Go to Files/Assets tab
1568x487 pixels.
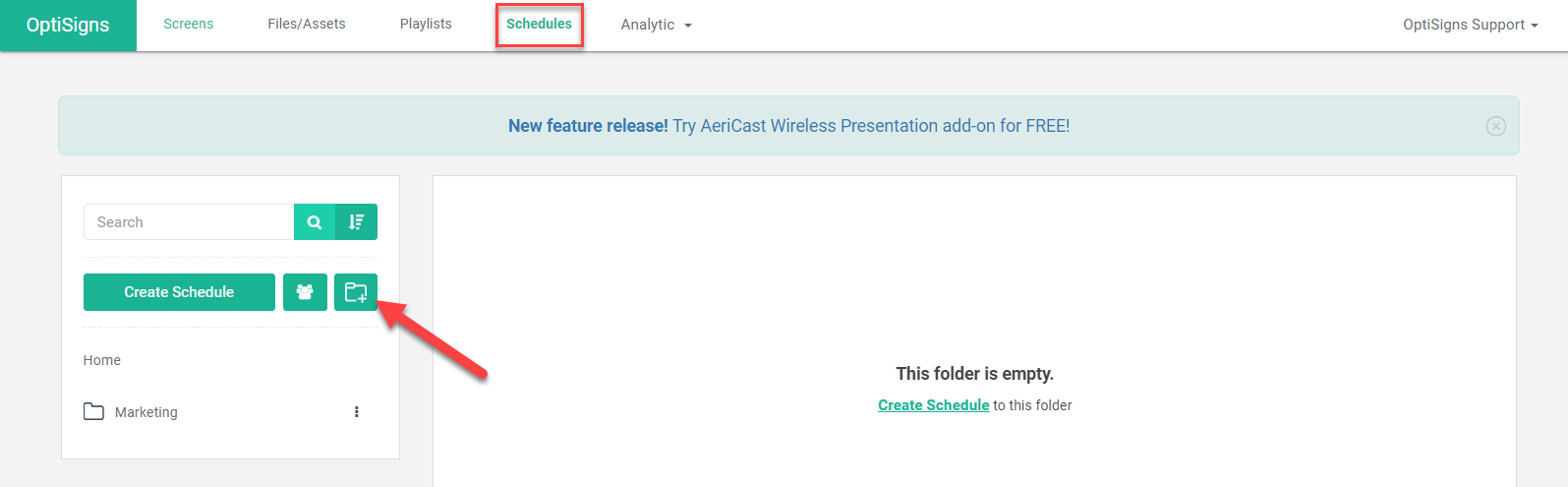[x=307, y=24]
